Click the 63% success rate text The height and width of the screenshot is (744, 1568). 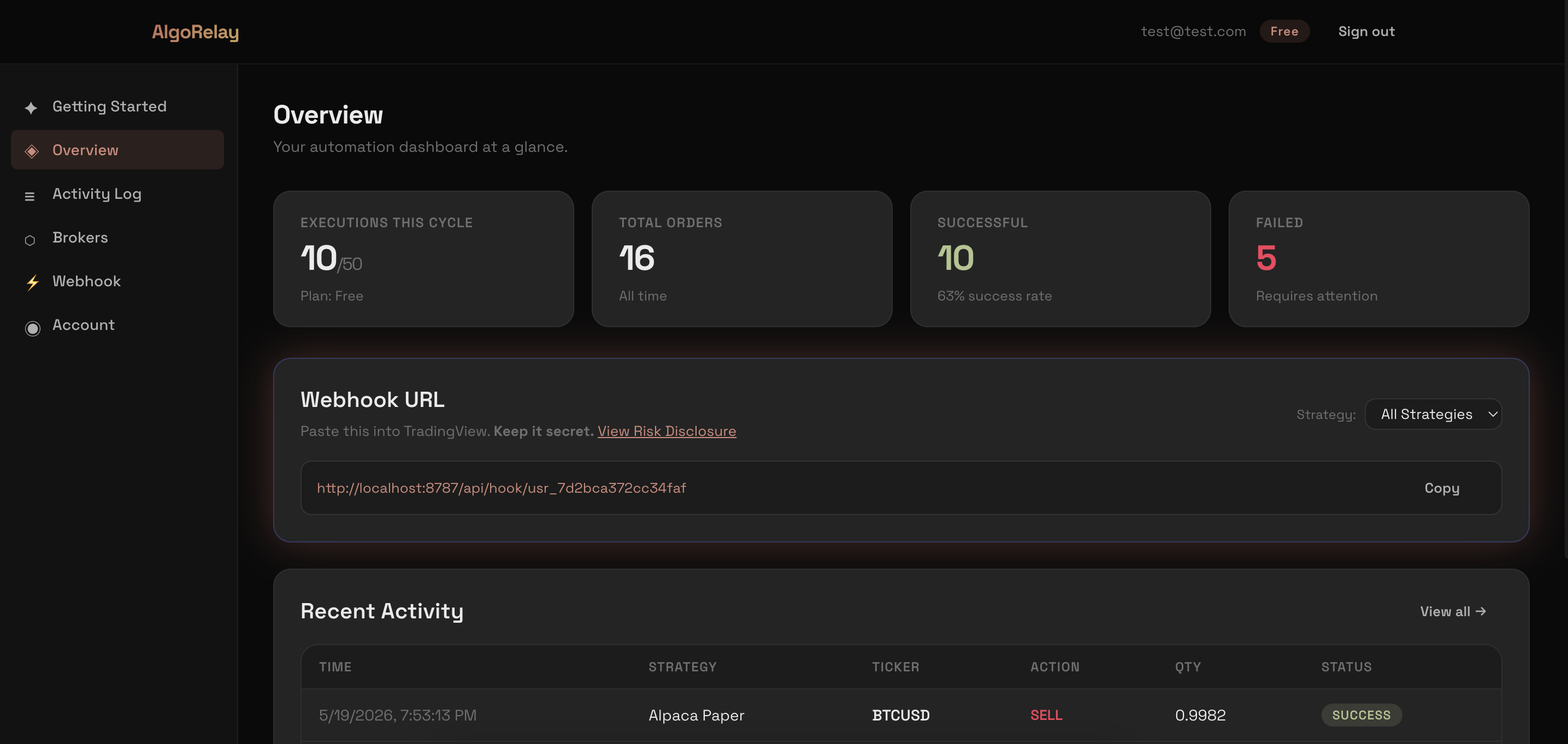[994, 296]
